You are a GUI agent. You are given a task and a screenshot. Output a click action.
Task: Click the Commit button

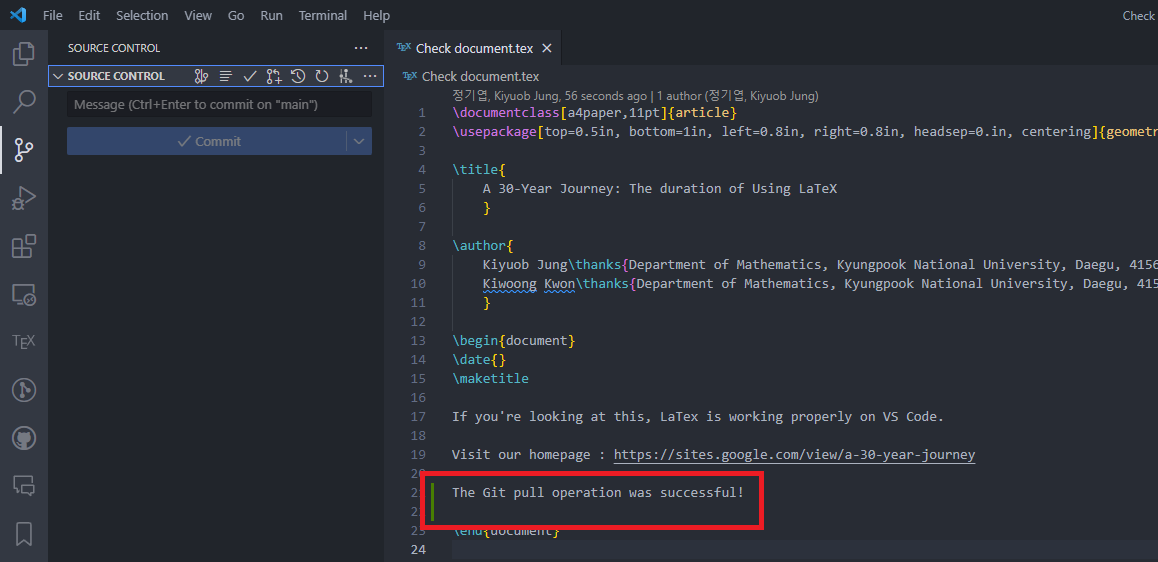[207, 141]
